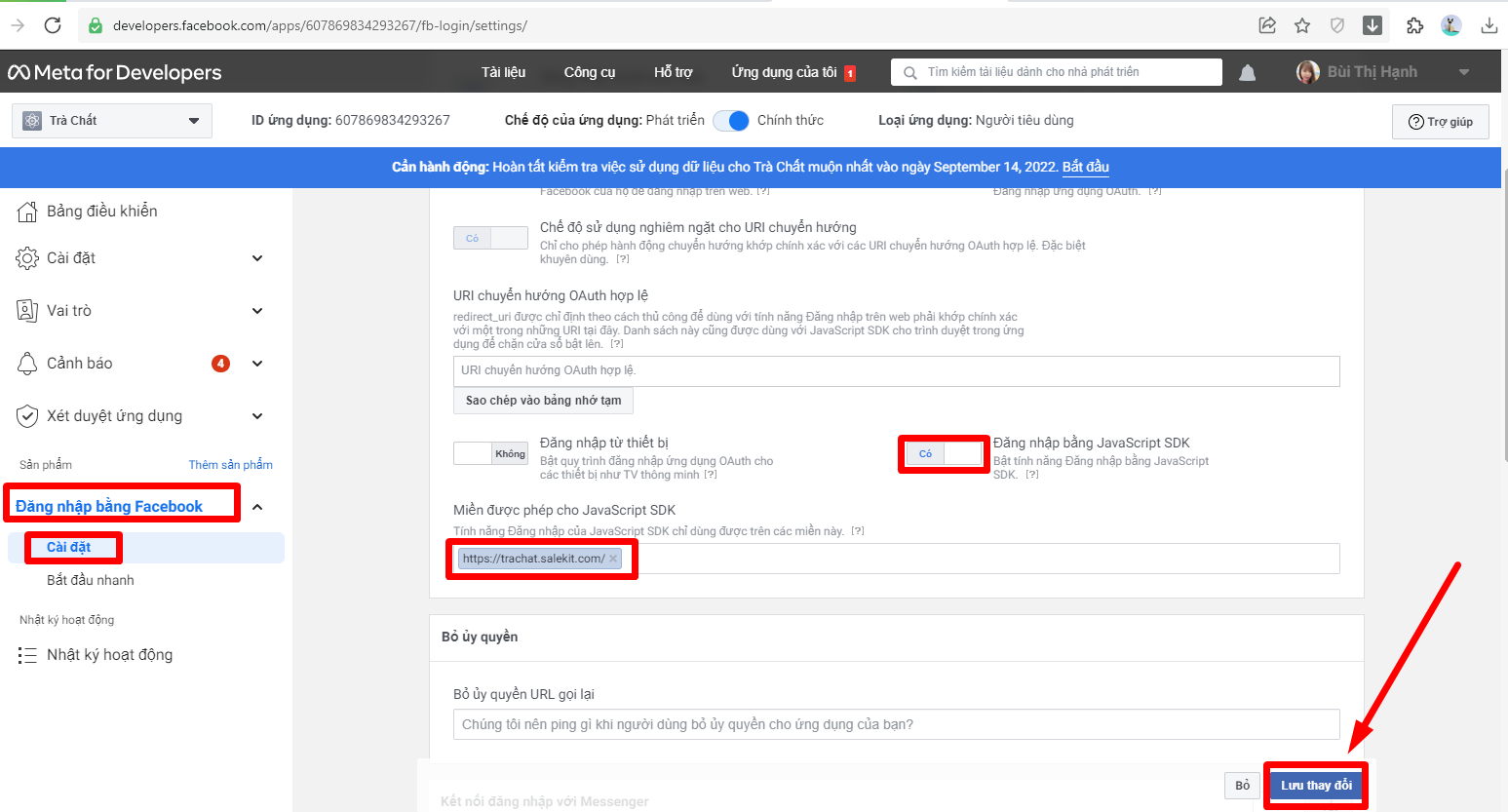The width and height of the screenshot is (1508, 812).
Task: Remove the trachat.salekit.com domain tag
Action: tap(613, 559)
